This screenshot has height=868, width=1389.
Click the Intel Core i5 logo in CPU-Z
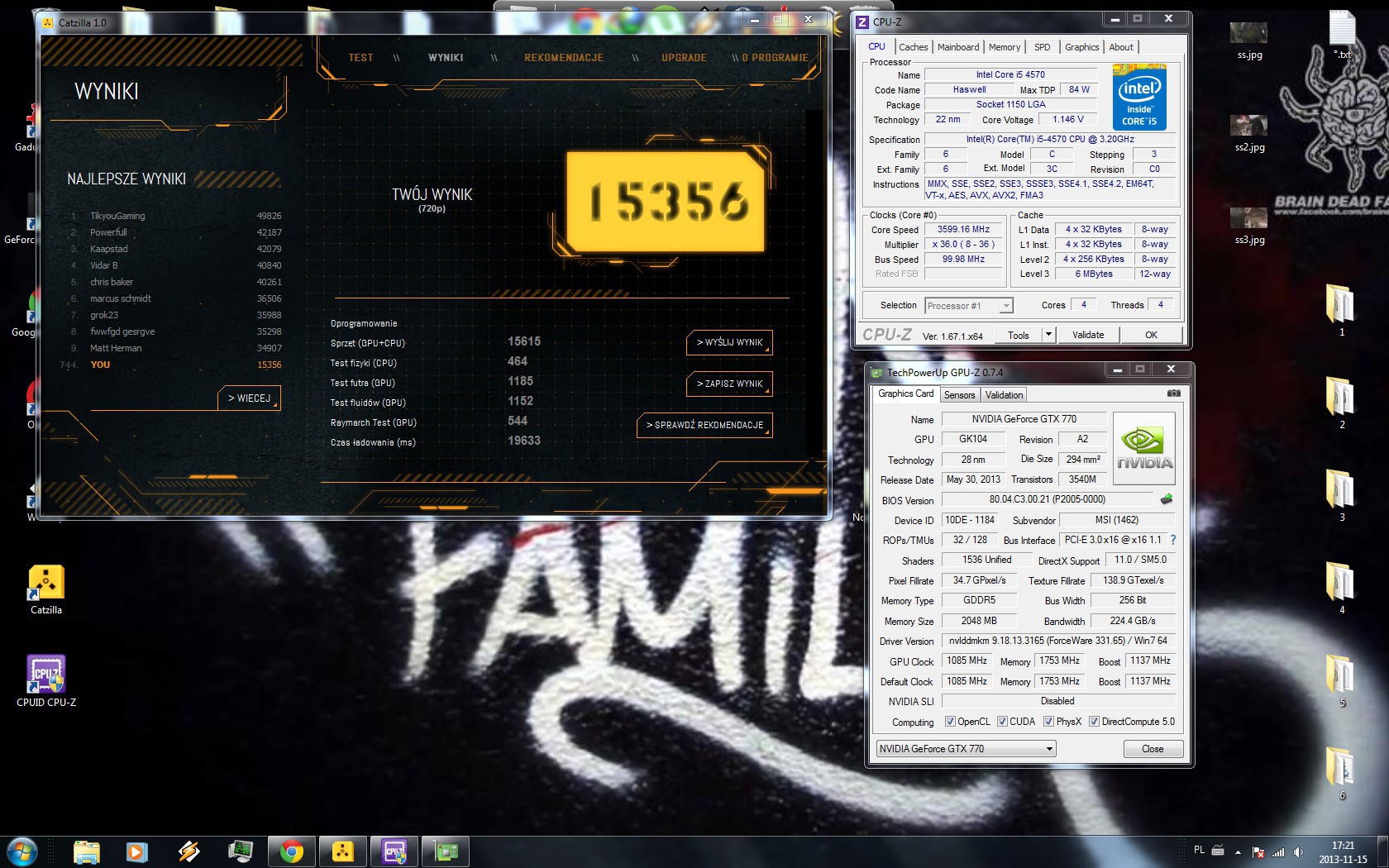click(1139, 98)
